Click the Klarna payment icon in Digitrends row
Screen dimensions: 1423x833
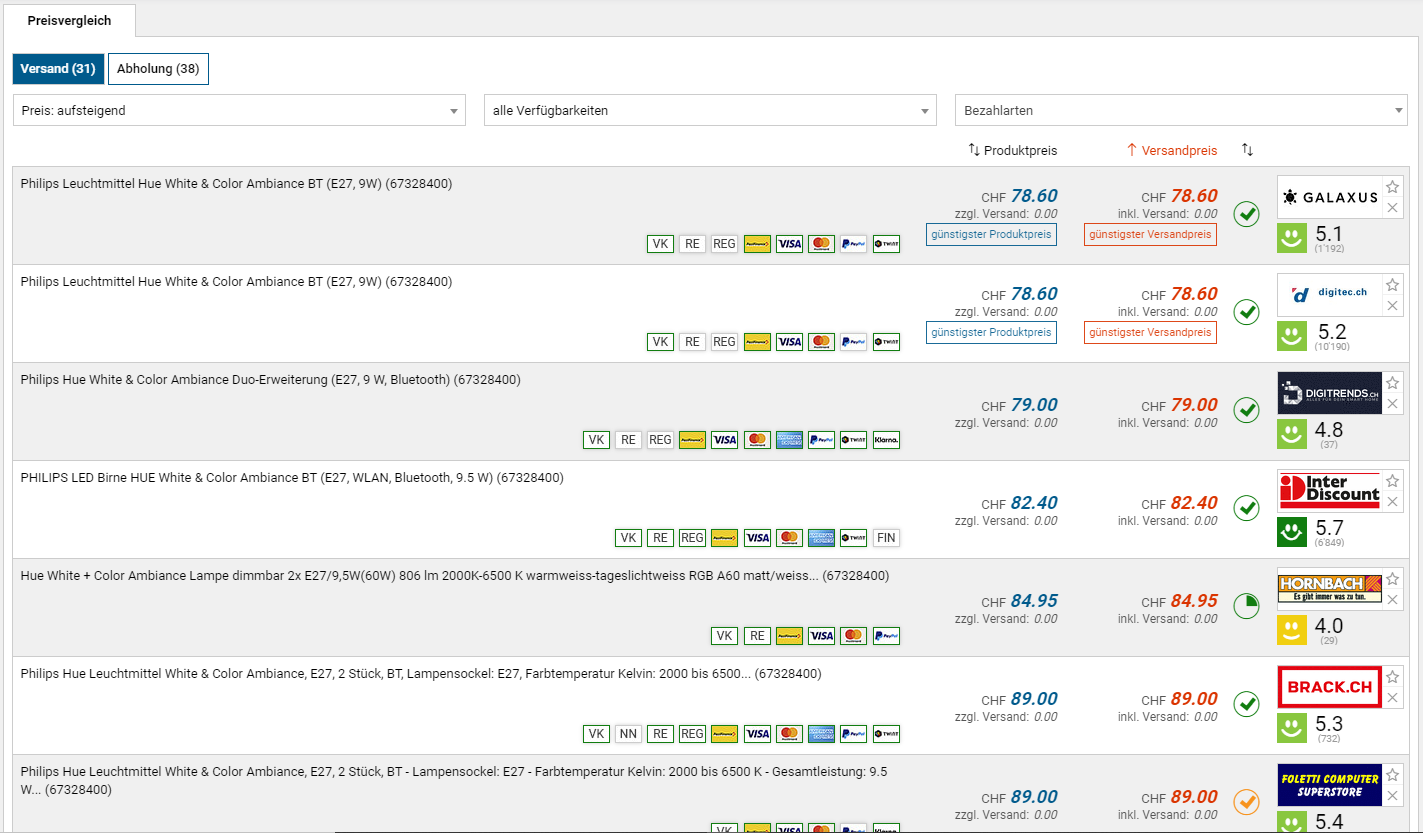click(x=885, y=439)
